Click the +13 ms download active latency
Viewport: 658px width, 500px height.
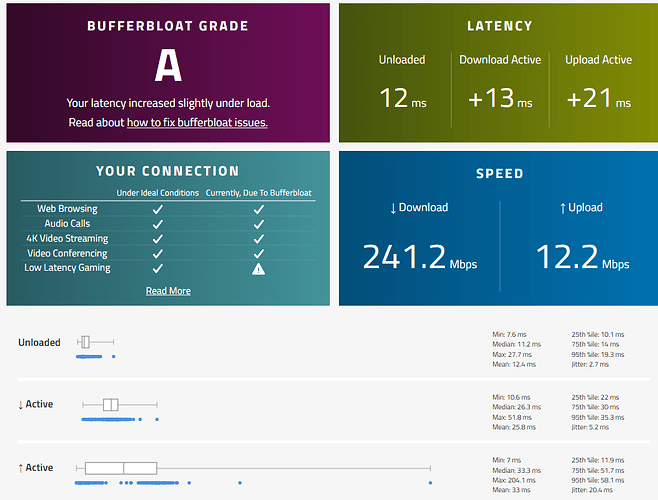tap(500, 98)
